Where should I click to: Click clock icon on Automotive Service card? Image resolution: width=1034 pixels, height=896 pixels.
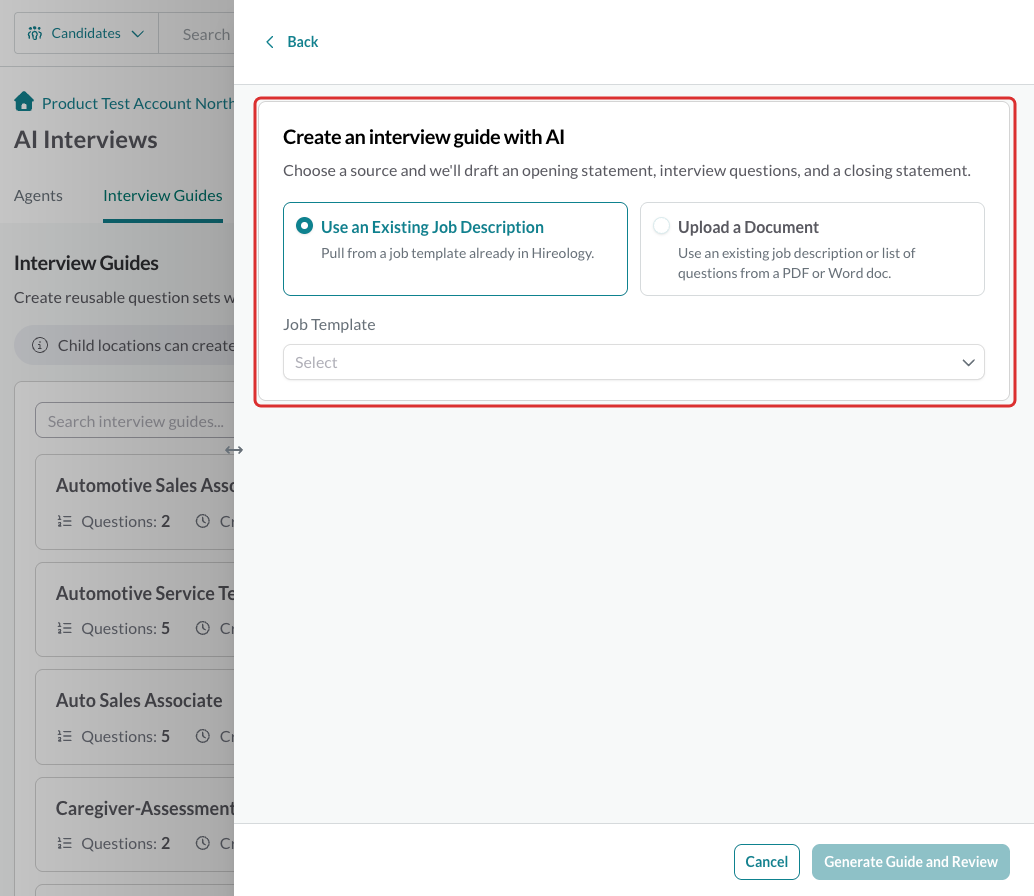[x=202, y=628]
